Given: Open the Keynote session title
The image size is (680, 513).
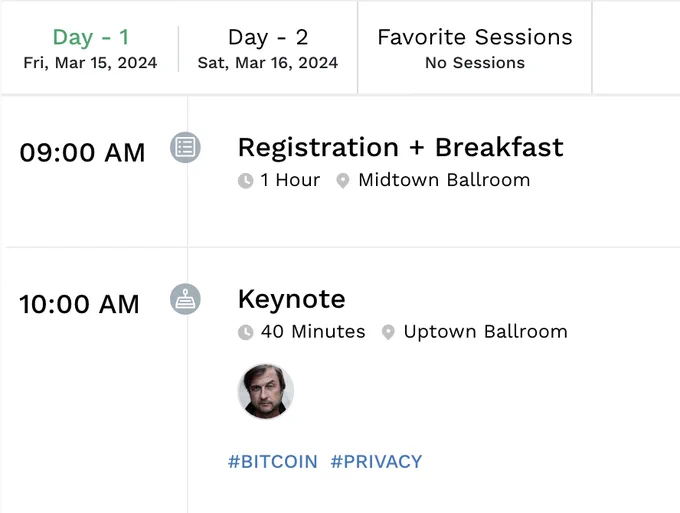Looking at the screenshot, I should tap(292, 299).
